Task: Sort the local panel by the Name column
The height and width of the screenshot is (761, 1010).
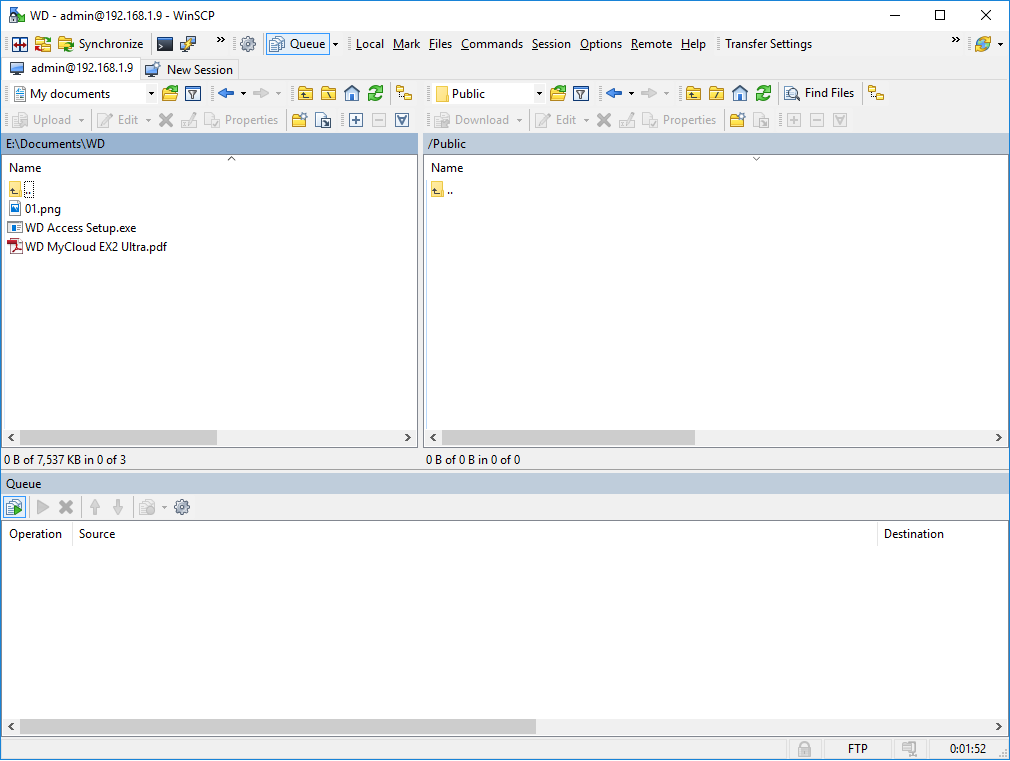Action: click(x=25, y=168)
